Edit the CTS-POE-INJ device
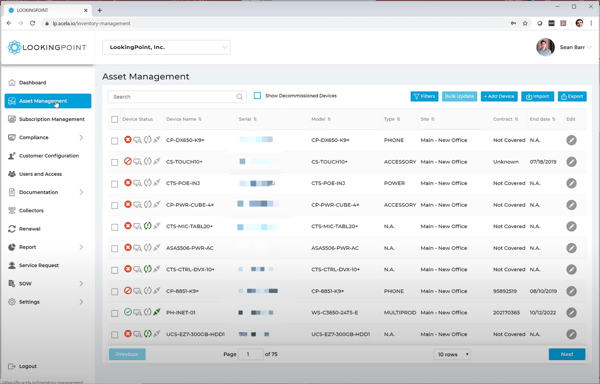Image resolution: width=600 pixels, height=384 pixels. [571, 183]
